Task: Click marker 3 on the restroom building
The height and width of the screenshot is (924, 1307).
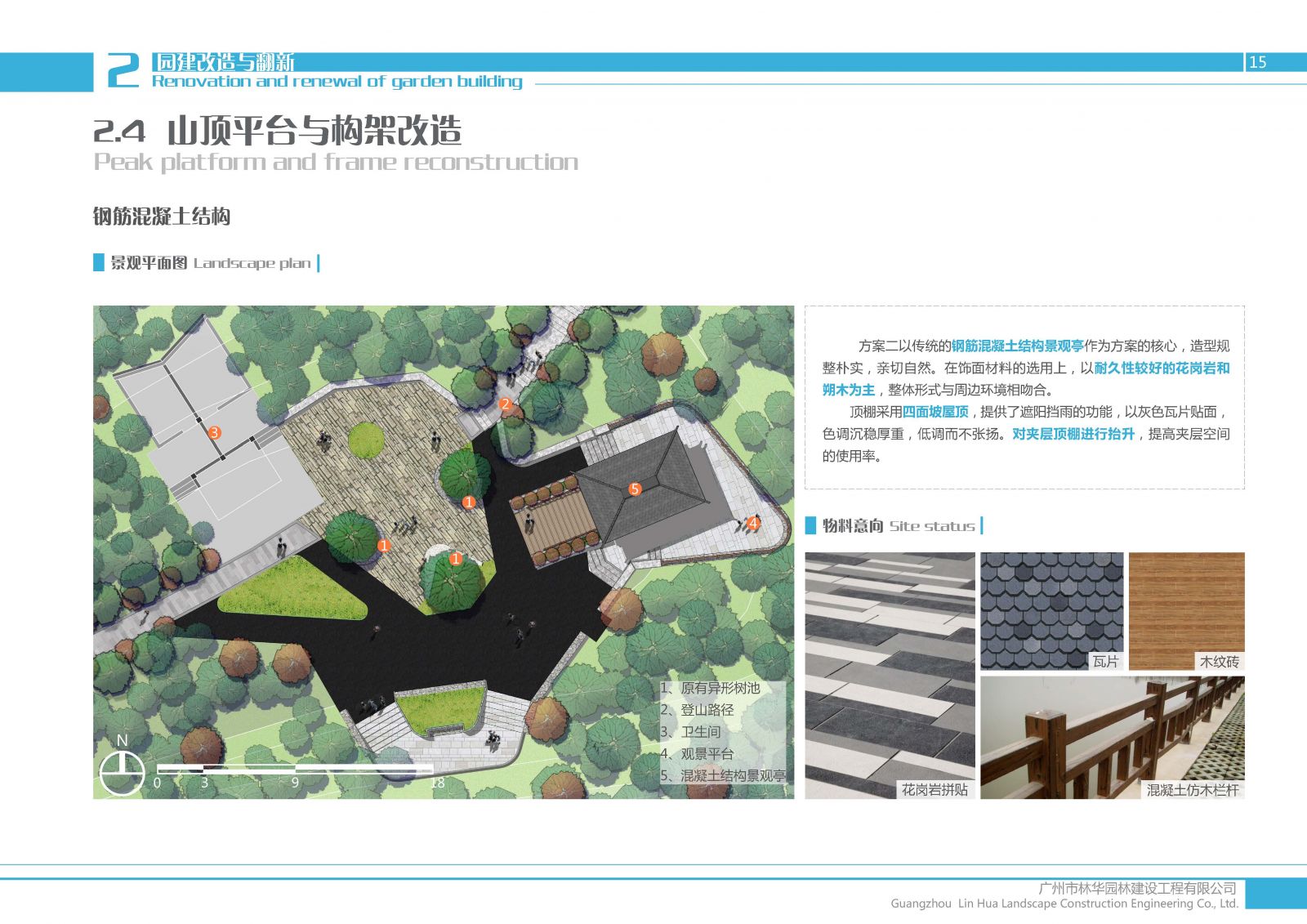Action: coord(215,433)
